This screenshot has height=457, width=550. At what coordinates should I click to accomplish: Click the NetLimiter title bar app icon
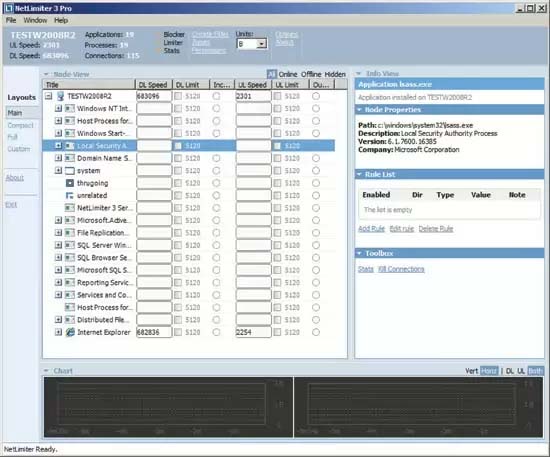(9, 8)
